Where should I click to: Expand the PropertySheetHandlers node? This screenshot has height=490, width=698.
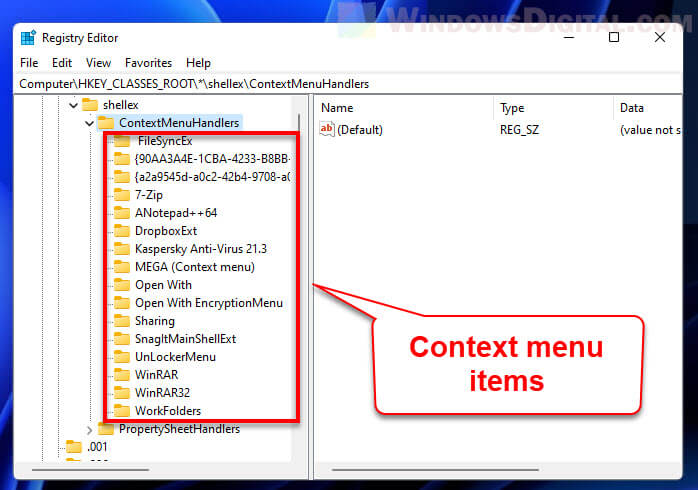point(89,430)
